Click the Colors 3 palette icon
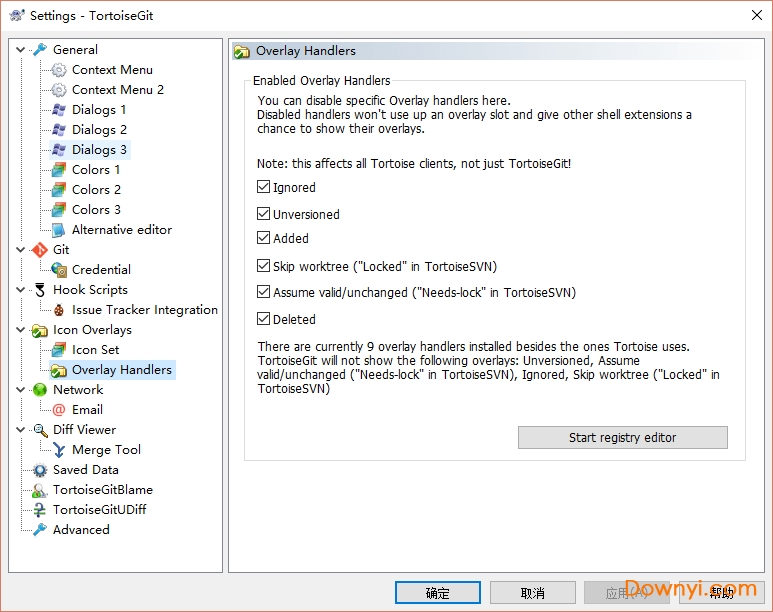773x612 pixels. point(59,210)
